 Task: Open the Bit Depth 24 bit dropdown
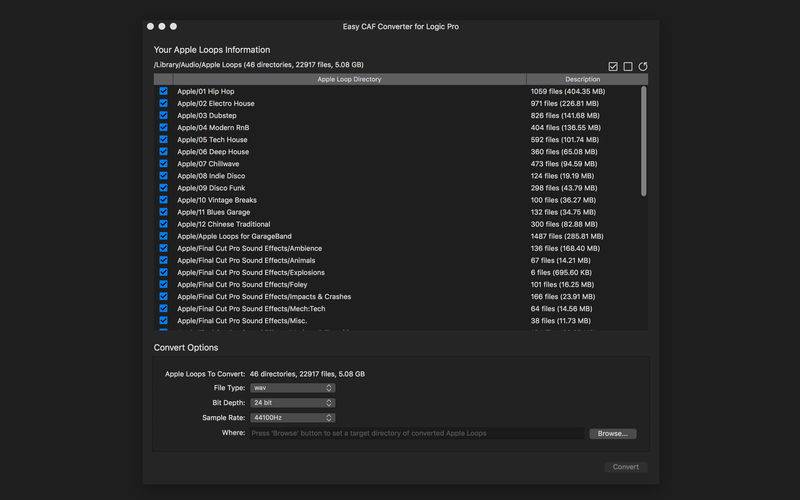pos(292,403)
